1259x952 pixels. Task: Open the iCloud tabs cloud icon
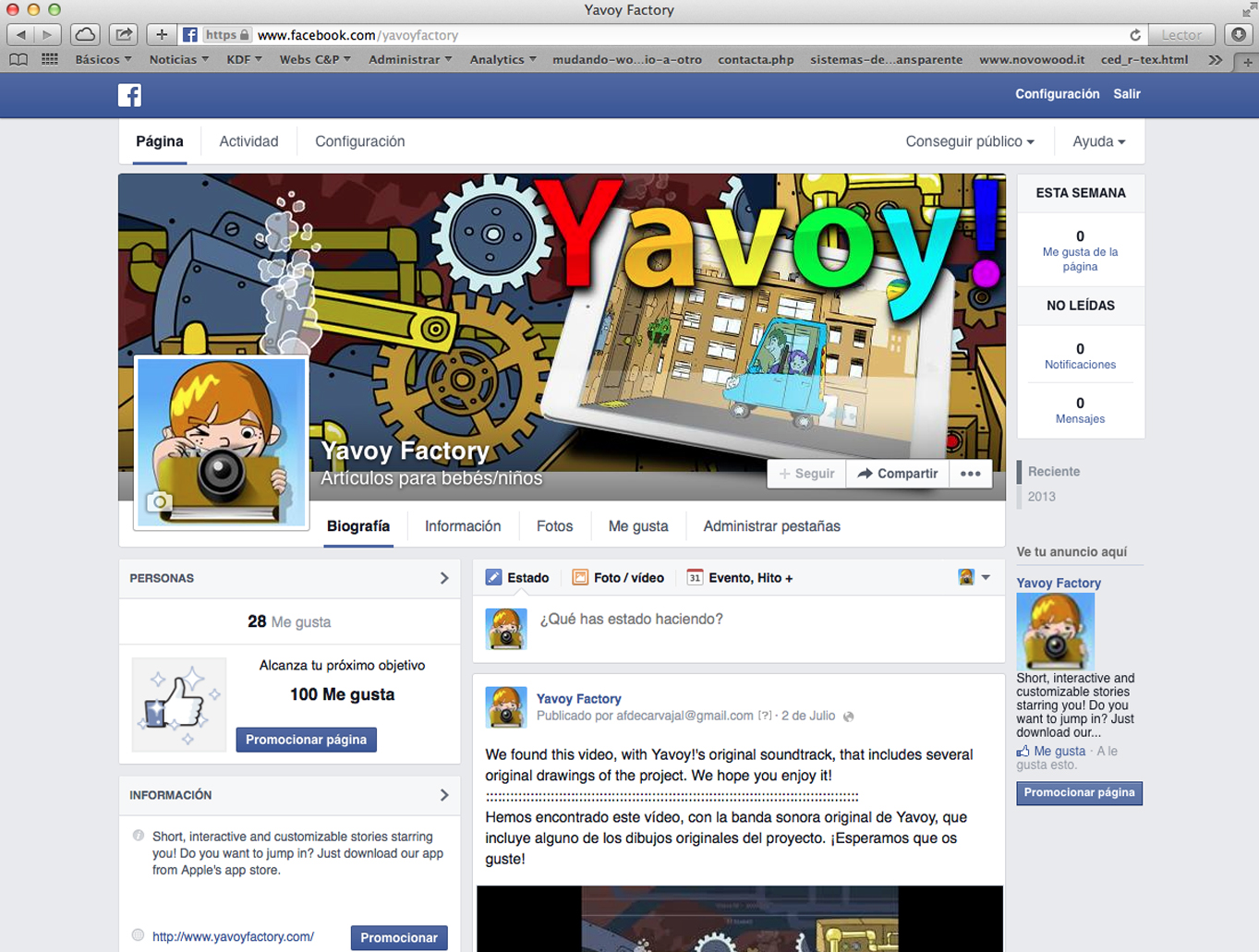click(x=85, y=35)
